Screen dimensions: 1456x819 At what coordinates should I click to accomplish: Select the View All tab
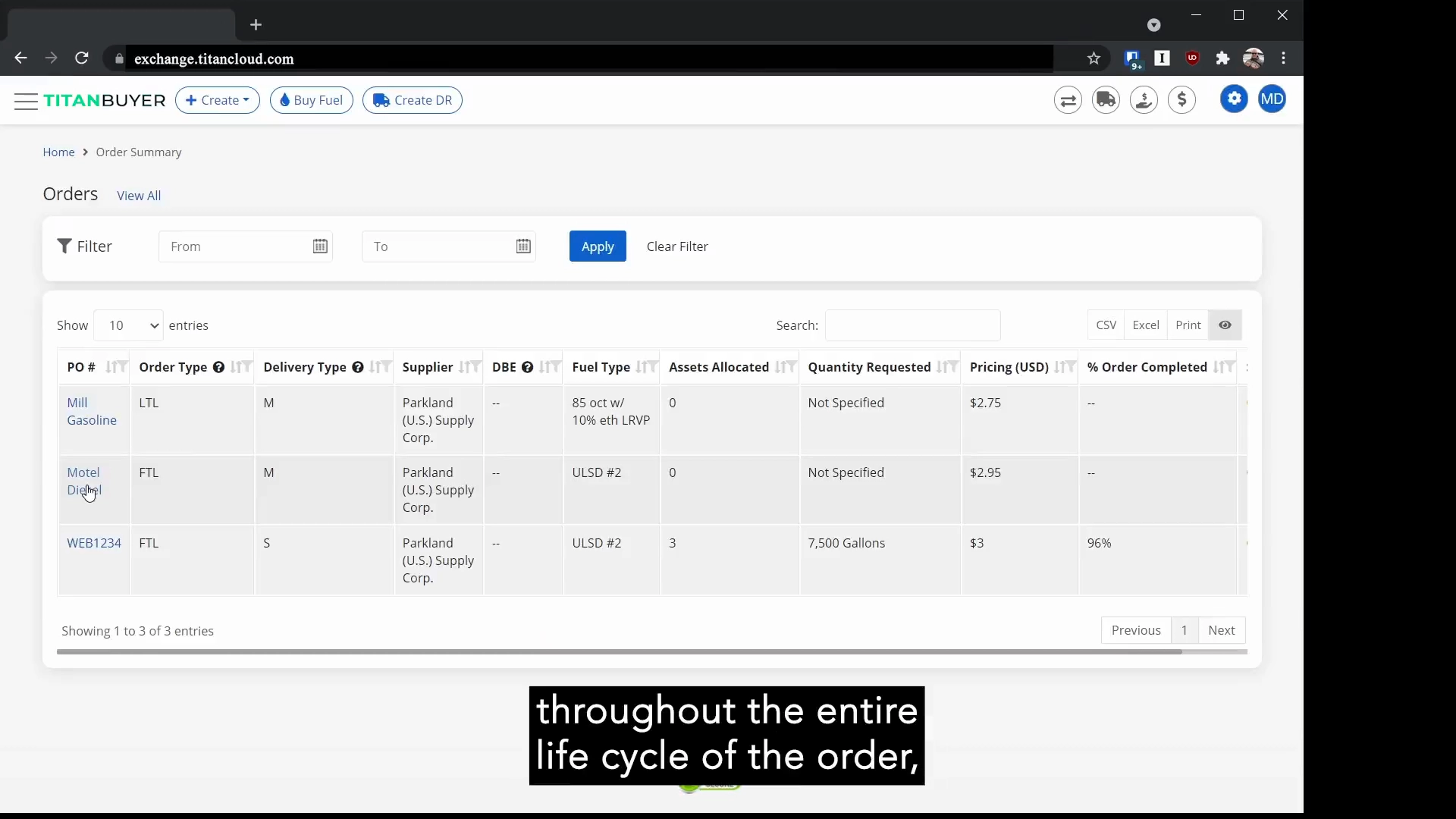140,195
